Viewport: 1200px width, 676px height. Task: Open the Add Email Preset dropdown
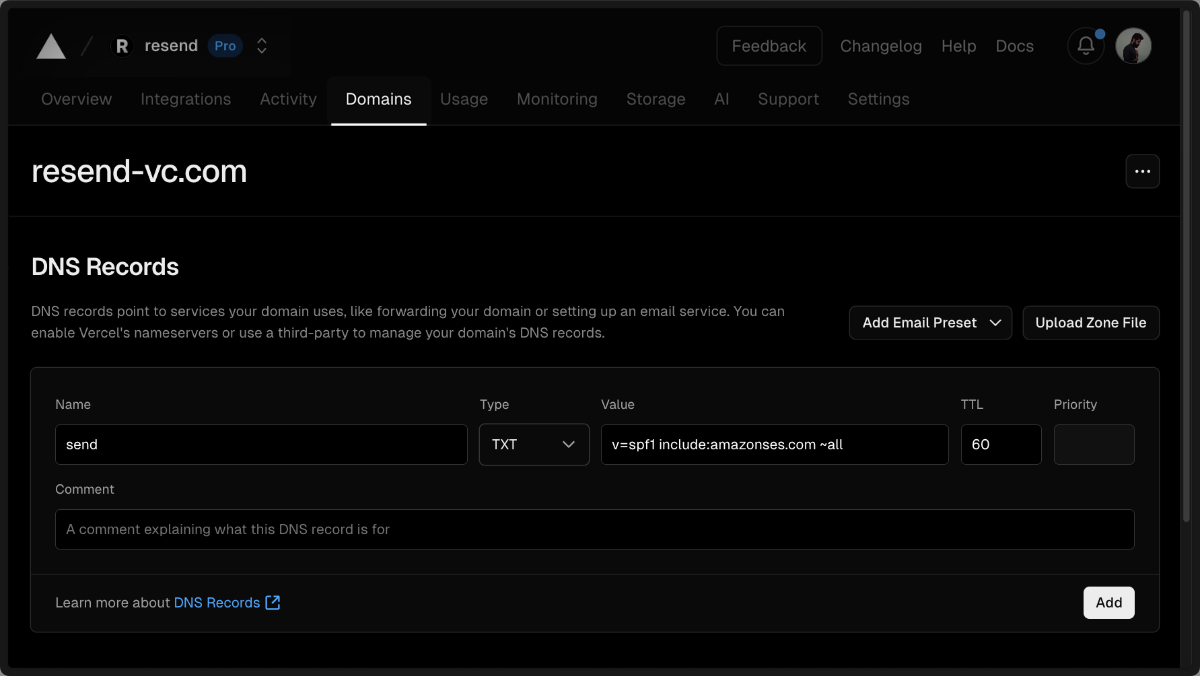coord(931,323)
